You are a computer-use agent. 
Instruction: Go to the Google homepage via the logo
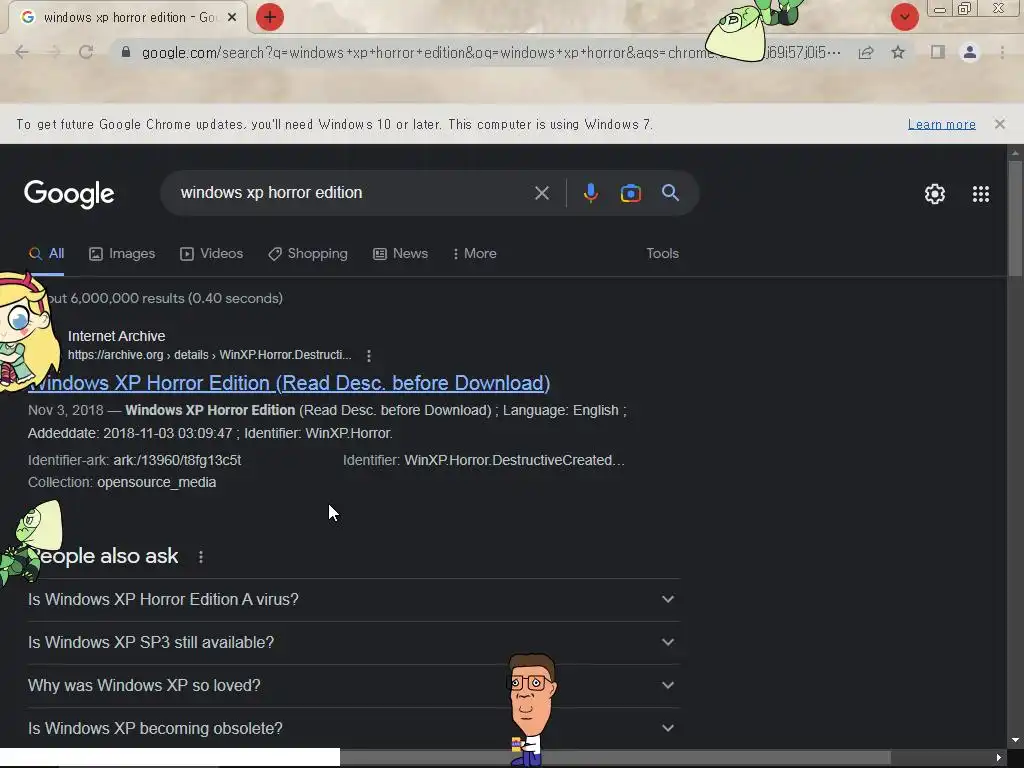pos(69,194)
